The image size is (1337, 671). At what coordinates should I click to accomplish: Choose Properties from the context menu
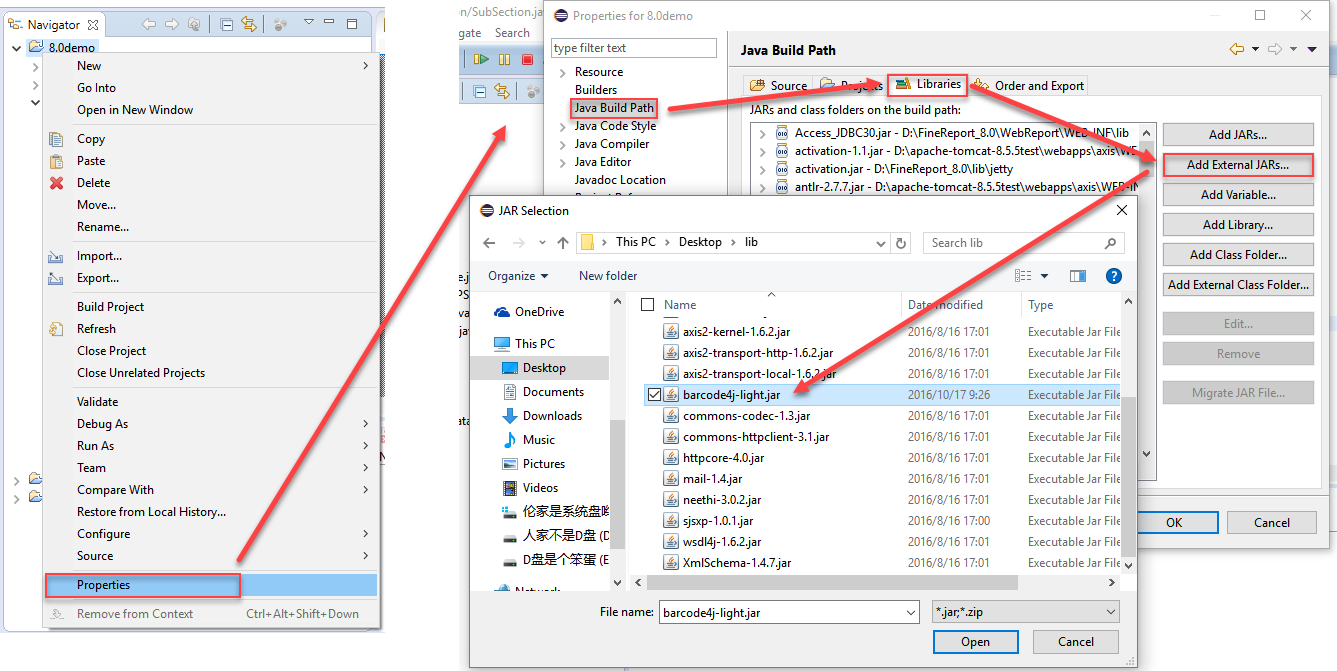pyautogui.click(x=210, y=585)
